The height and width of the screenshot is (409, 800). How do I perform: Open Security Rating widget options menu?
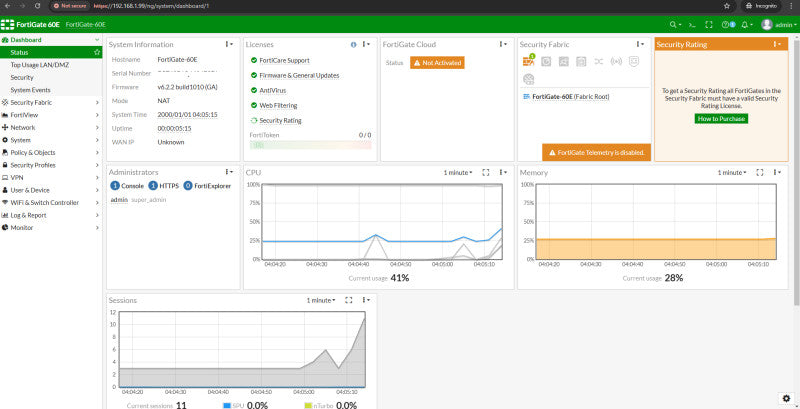point(777,44)
